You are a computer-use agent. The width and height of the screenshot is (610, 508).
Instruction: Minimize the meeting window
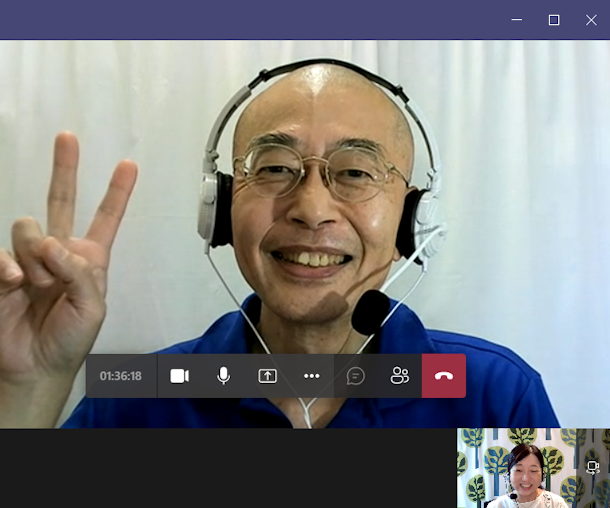517,20
